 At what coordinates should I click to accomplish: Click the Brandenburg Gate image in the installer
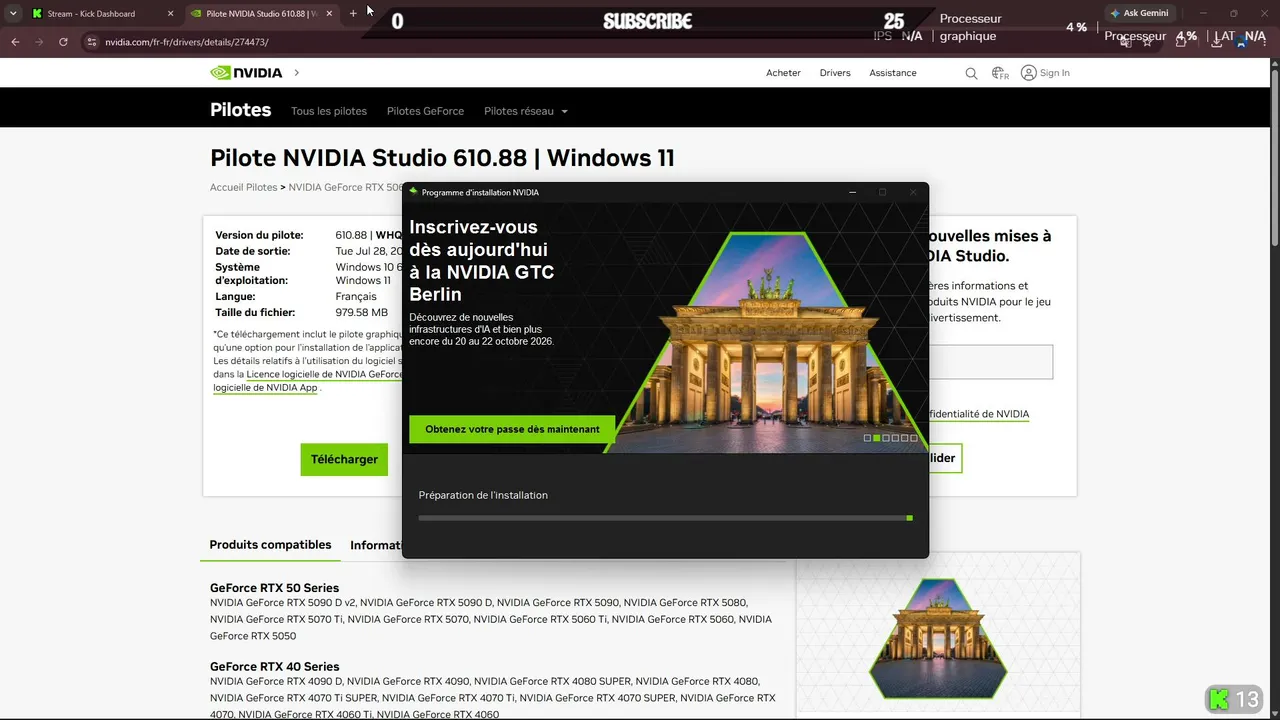765,342
